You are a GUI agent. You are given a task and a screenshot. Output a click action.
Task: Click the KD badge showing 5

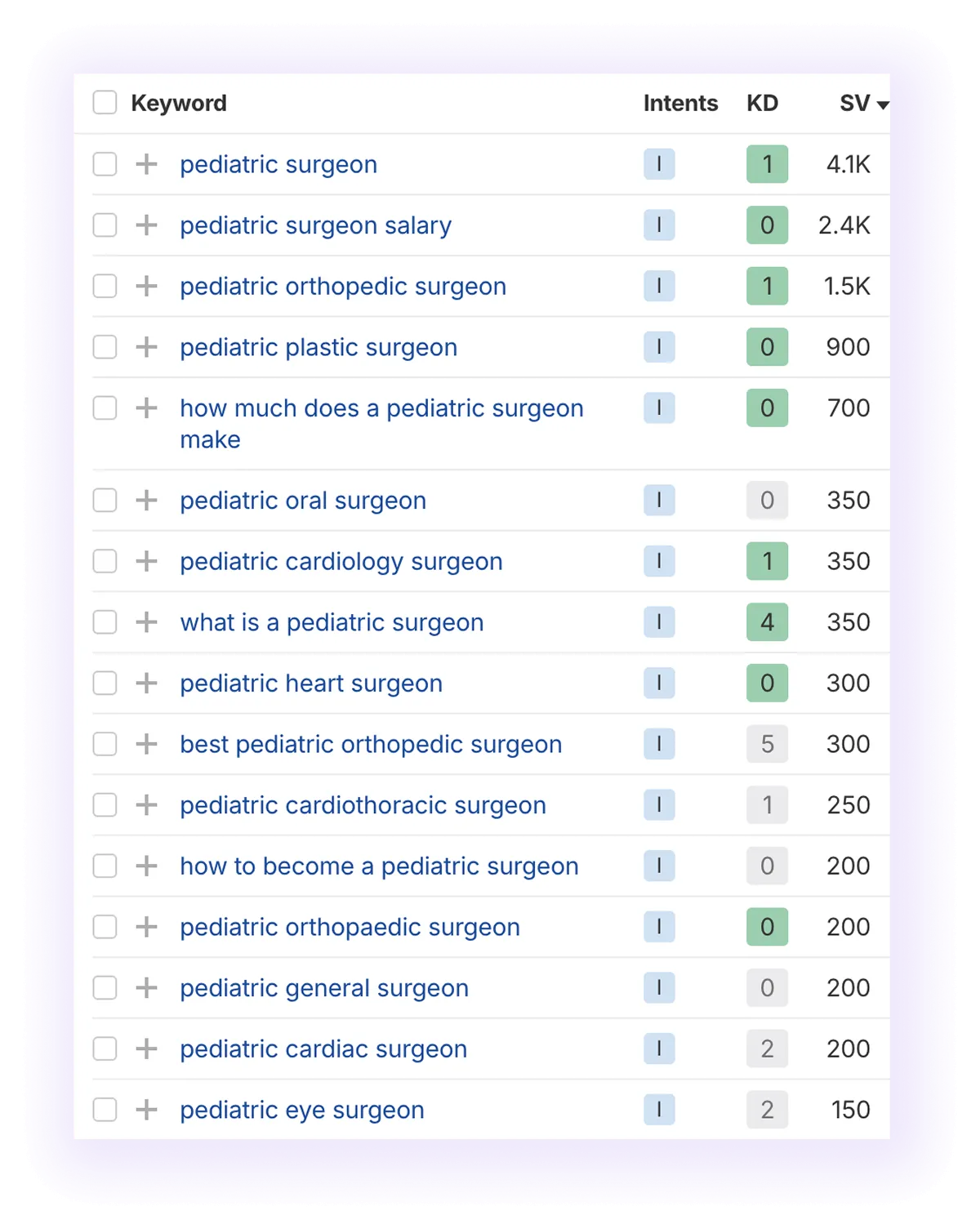(767, 743)
